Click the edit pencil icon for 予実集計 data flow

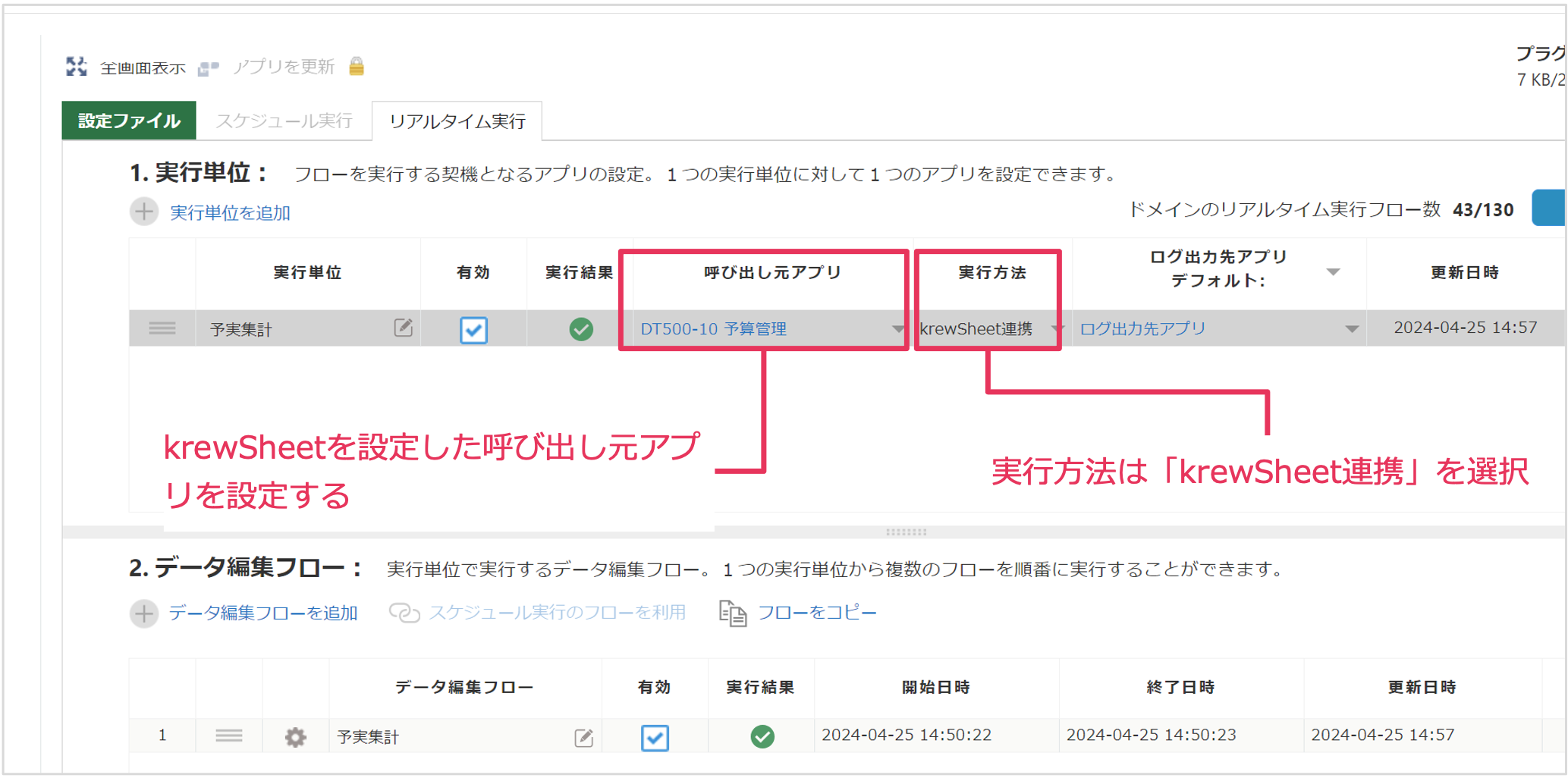click(x=583, y=737)
